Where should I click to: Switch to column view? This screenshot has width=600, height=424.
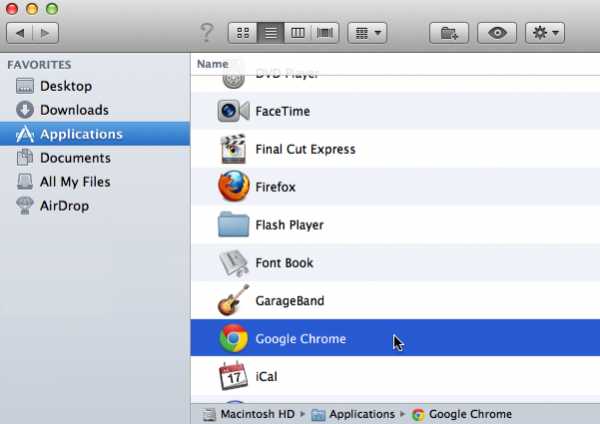tap(297, 33)
